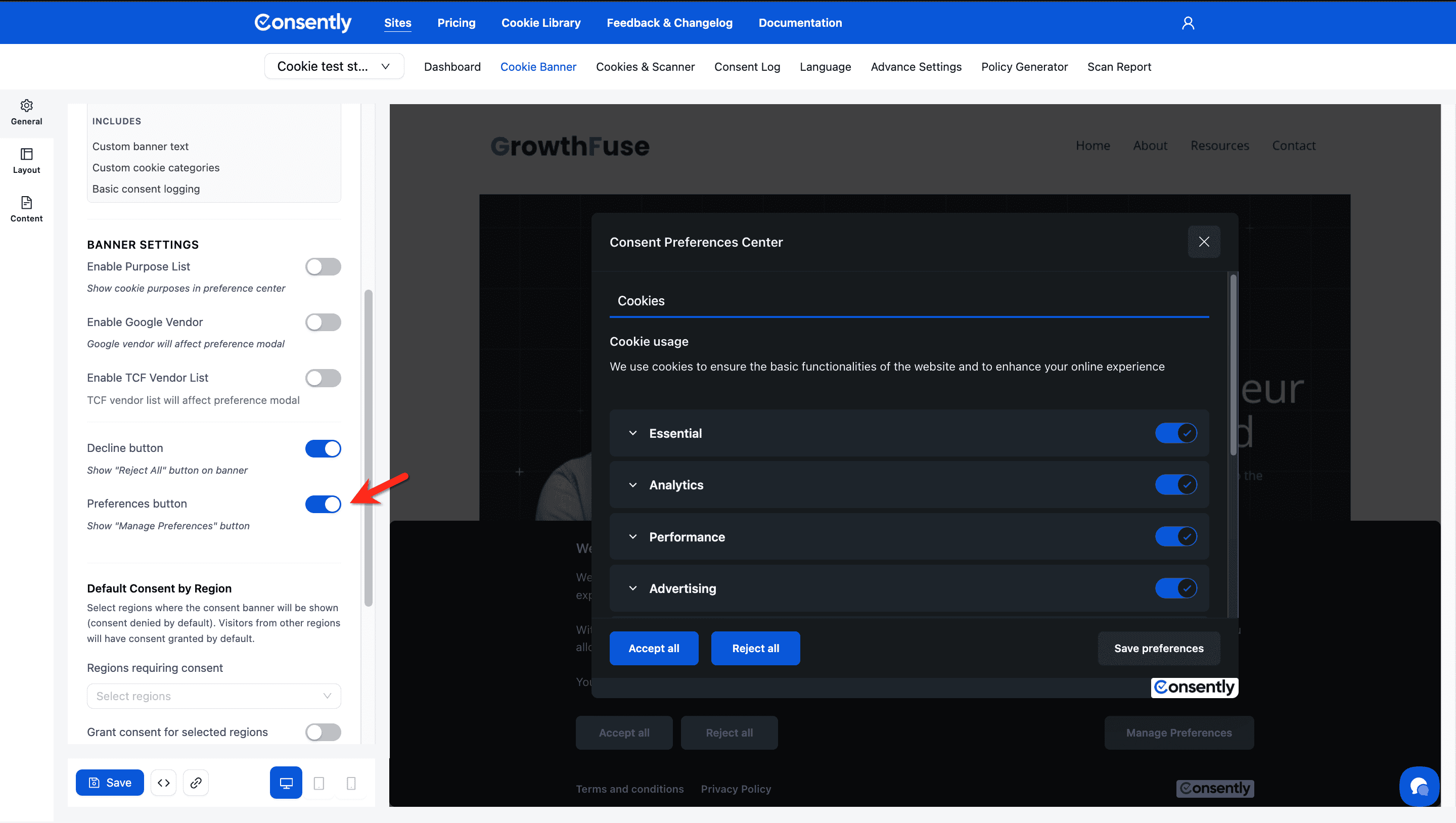Click Save preferences in the modal
The width and height of the screenshot is (1456, 823).
tap(1158, 648)
